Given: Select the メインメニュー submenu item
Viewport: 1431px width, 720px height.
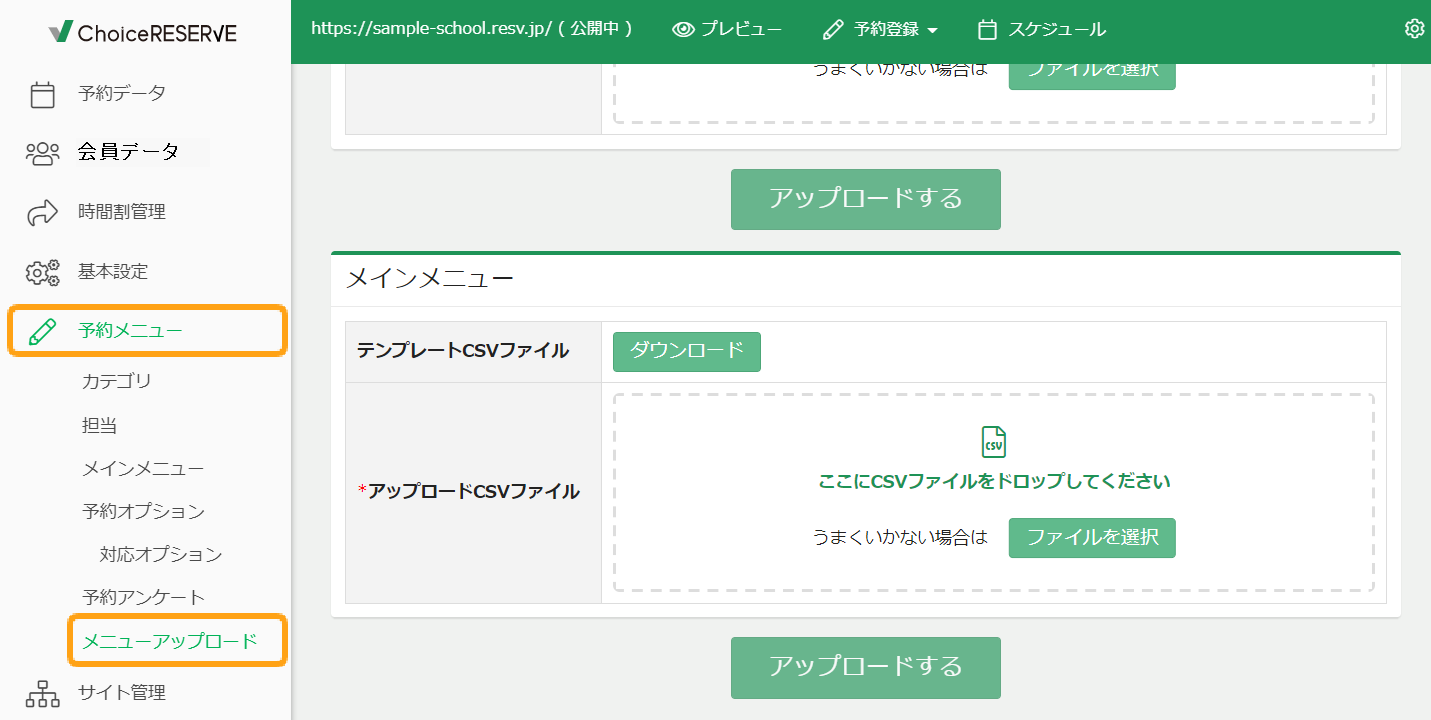Looking at the screenshot, I should 143,469.
